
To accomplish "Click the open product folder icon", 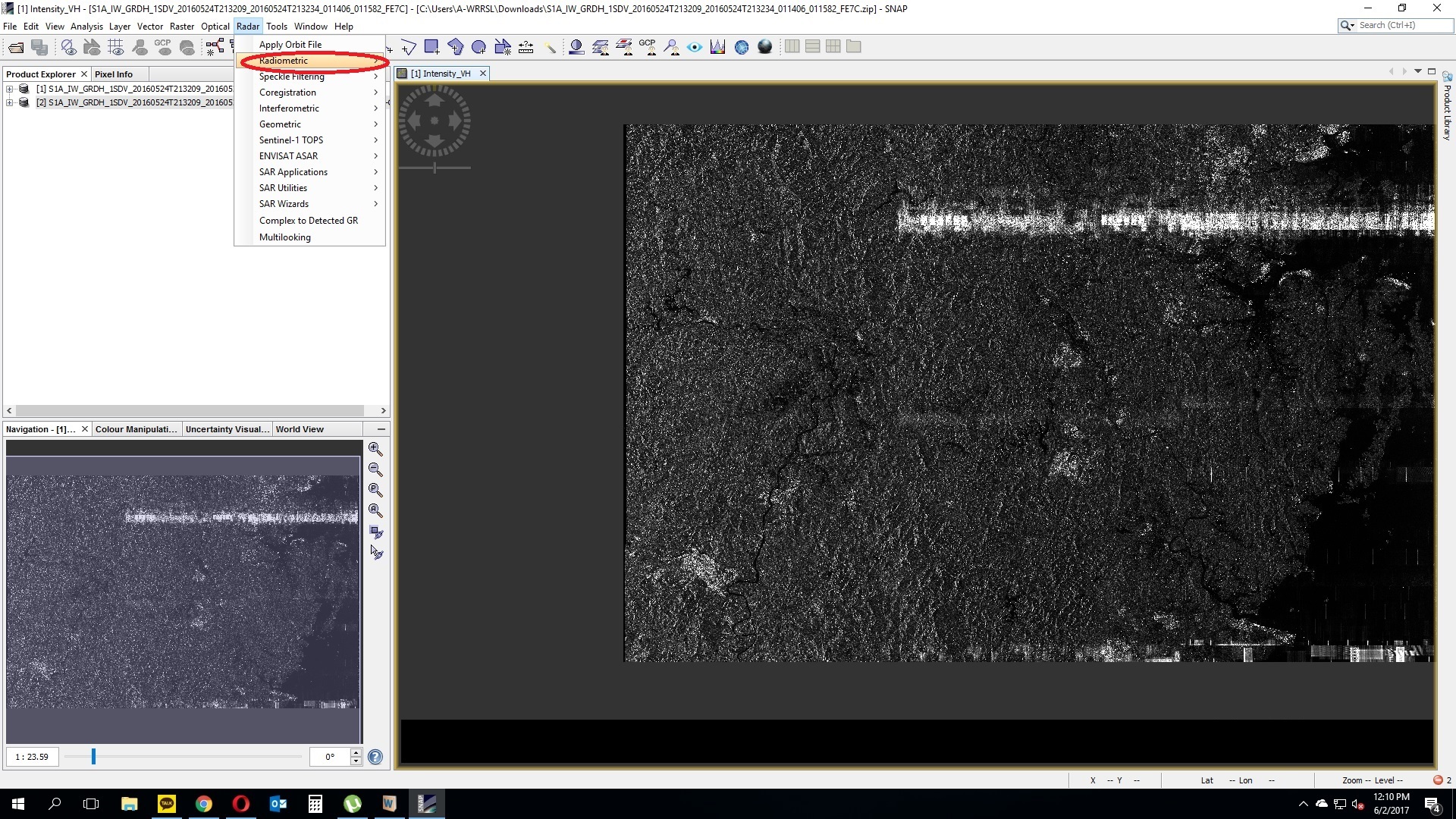I will [x=16, y=47].
